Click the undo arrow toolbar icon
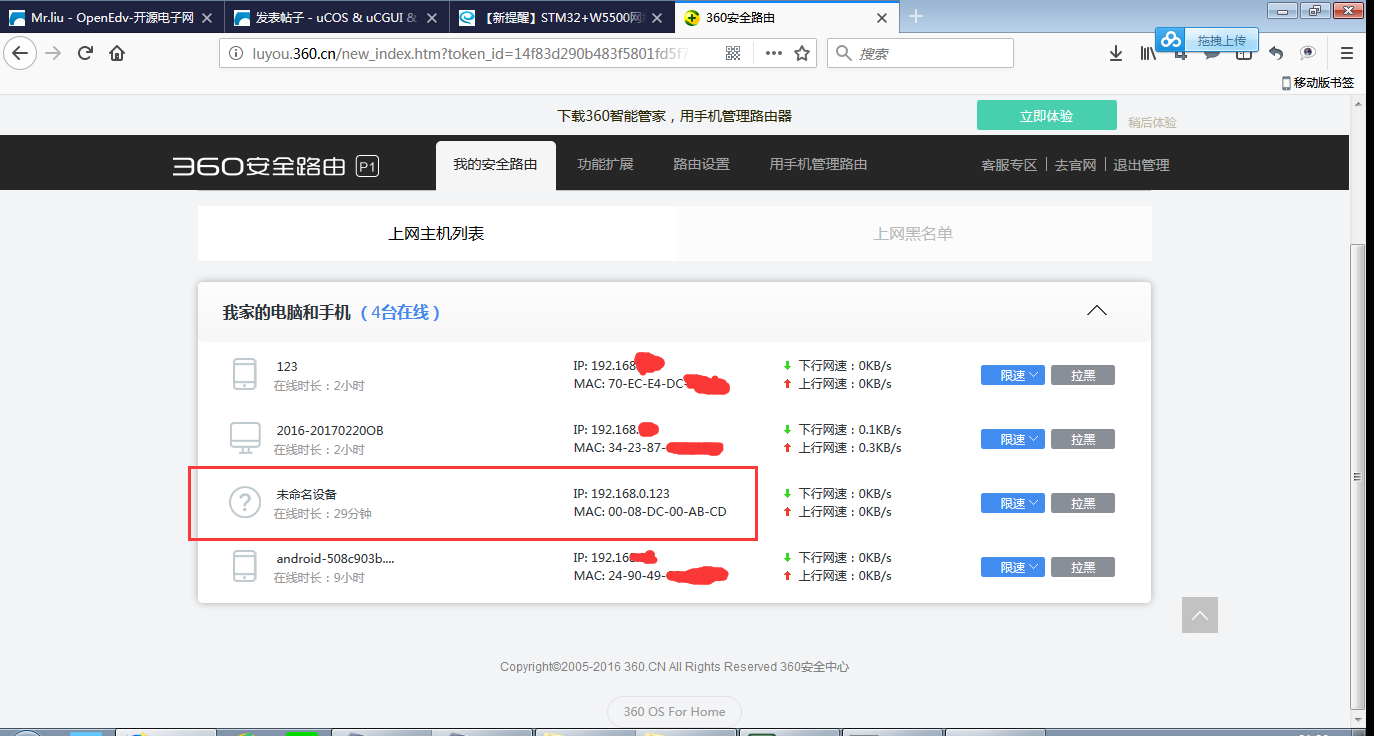The height and width of the screenshot is (736, 1374). 1276,53
